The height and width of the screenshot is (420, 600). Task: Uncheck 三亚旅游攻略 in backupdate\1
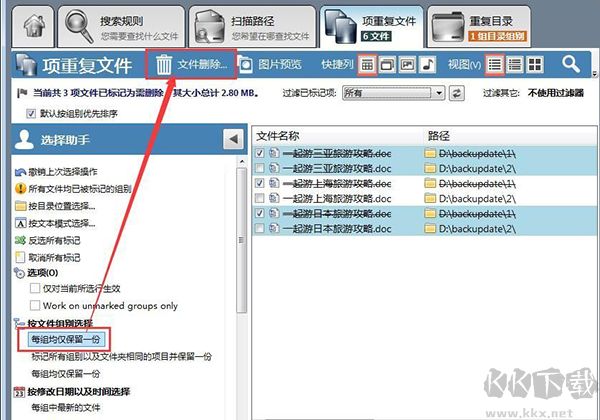pos(259,153)
